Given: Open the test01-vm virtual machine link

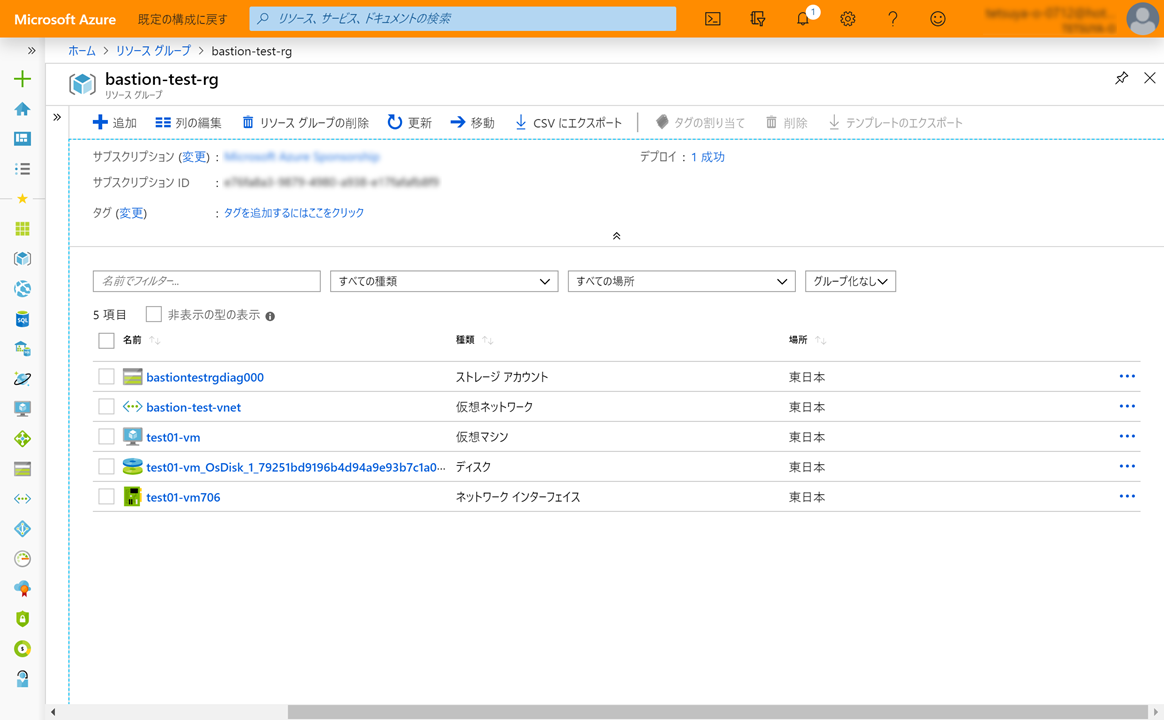Looking at the screenshot, I should coord(173,437).
